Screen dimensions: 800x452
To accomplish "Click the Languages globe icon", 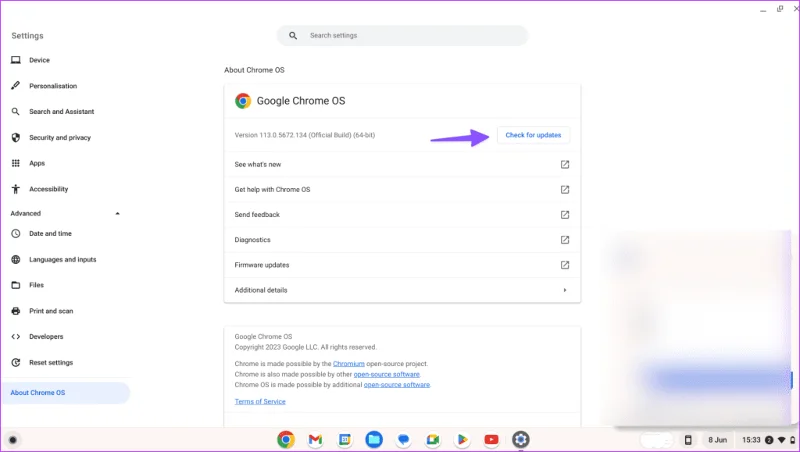I will [x=16, y=259].
